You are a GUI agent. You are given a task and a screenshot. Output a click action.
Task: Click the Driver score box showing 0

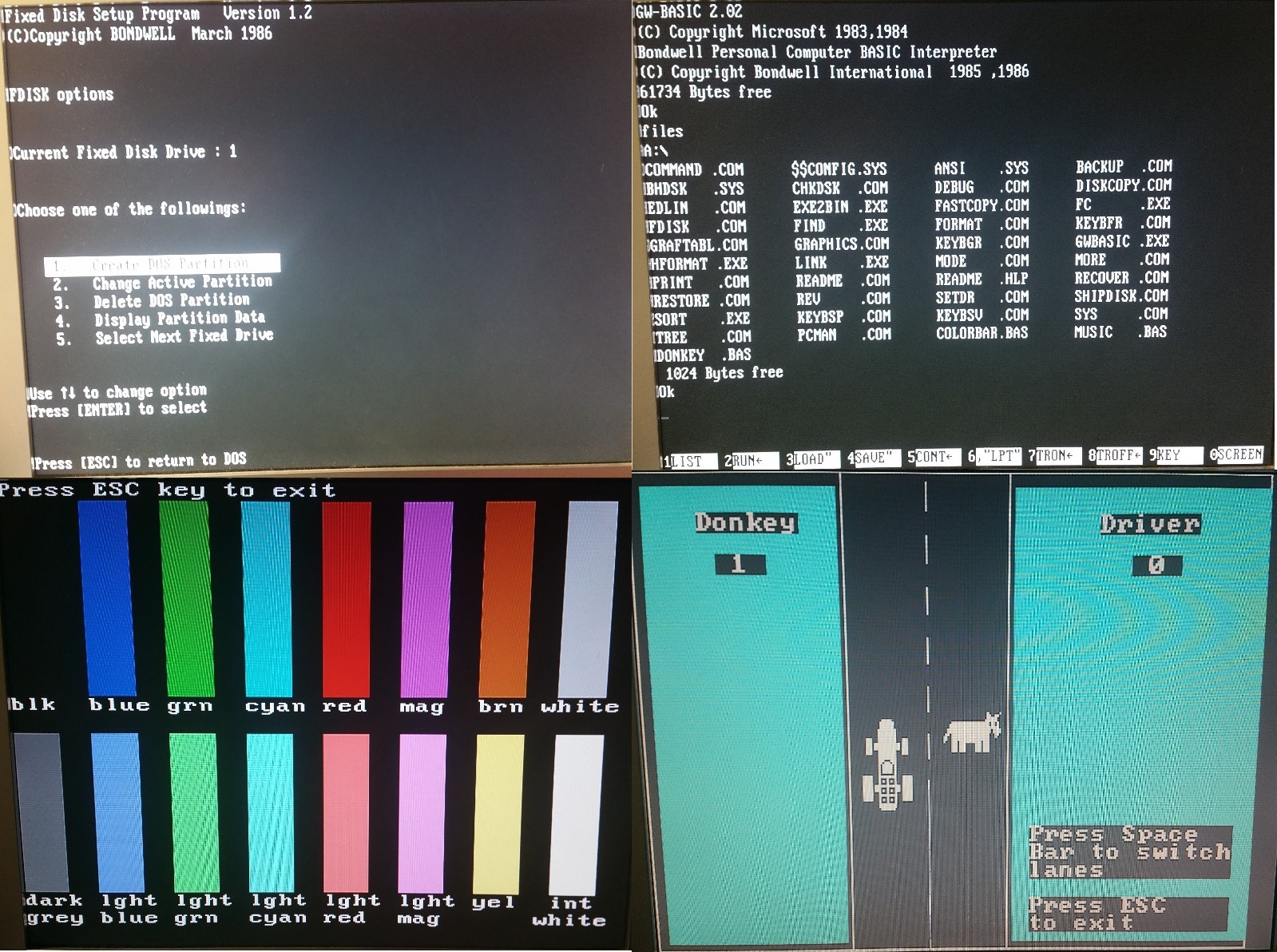[1157, 565]
